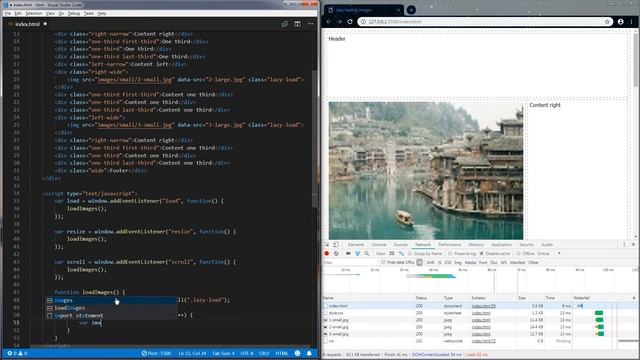Click the network search magnifier icon
The height and width of the screenshot is (360, 640).
tap(367, 253)
